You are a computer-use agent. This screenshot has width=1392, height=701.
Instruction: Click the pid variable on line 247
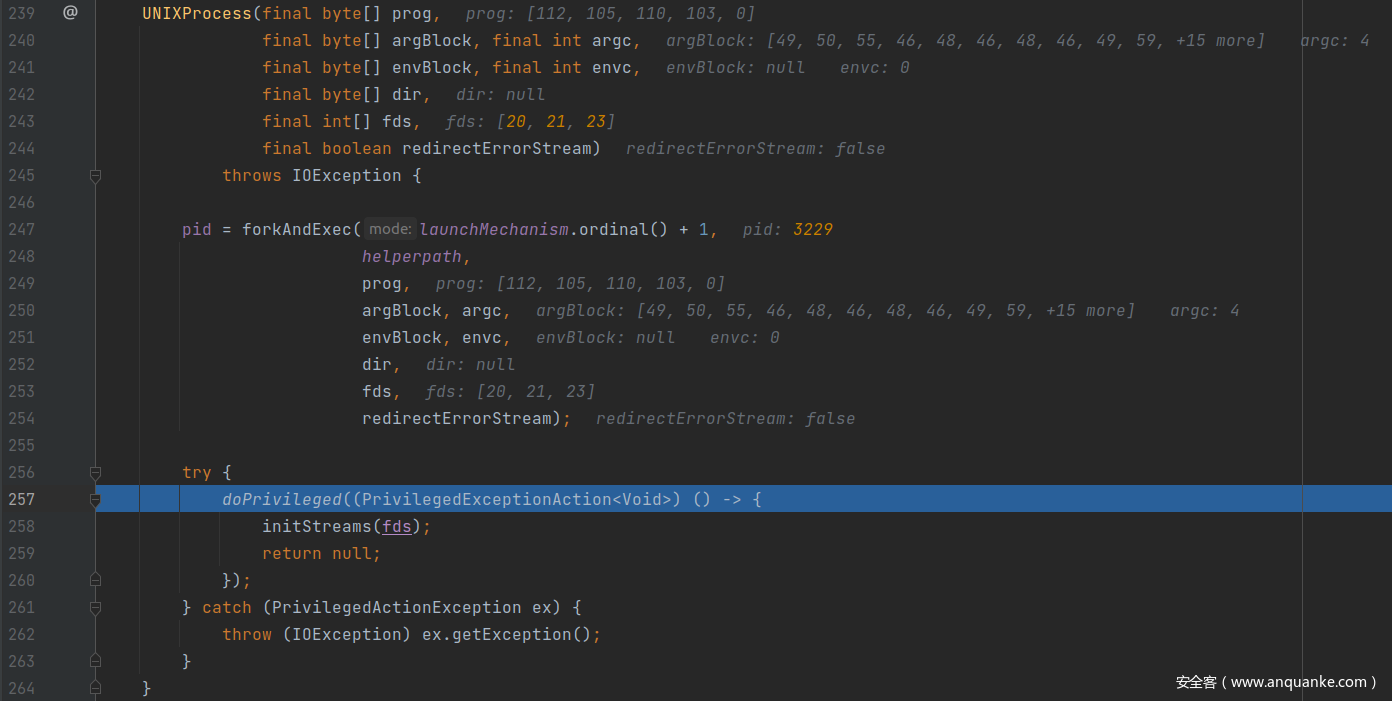[x=197, y=229]
